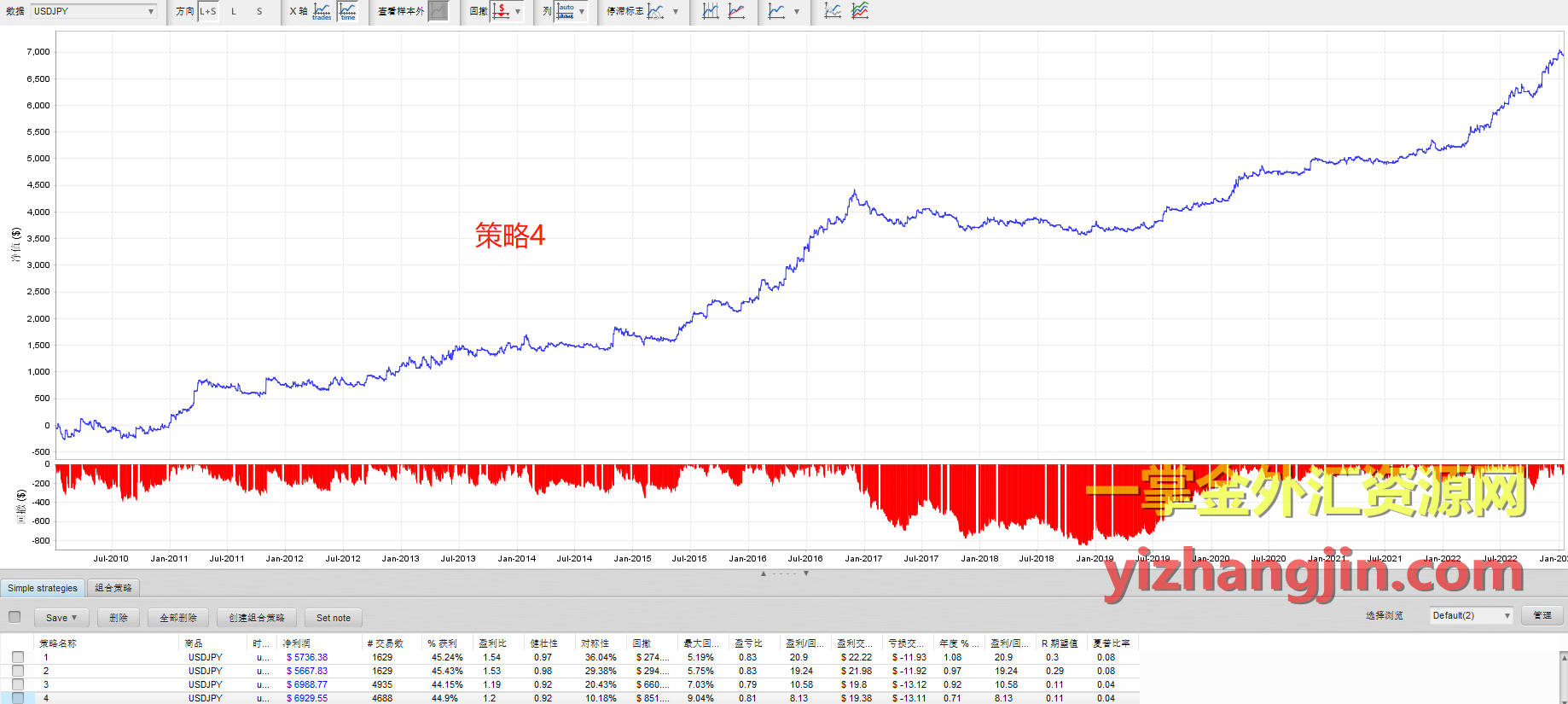Sort by the 对称性 column header
This screenshot has height=704, width=1568.
pos(595,643)
